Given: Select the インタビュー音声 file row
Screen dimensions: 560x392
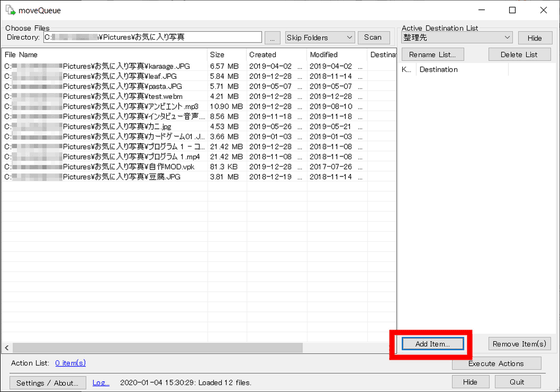Looking at the screenshot, I should [199, 116].
